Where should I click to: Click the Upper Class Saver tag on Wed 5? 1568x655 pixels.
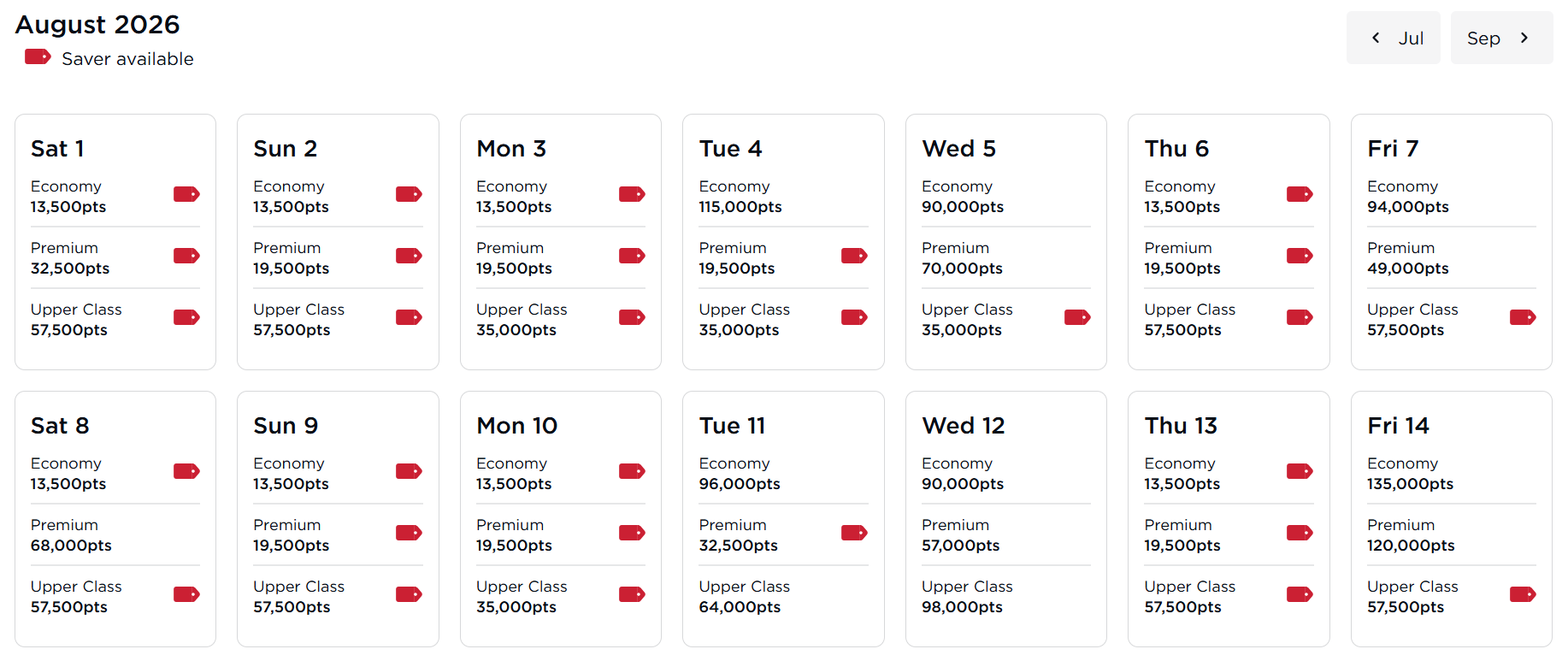point(1077,317)
